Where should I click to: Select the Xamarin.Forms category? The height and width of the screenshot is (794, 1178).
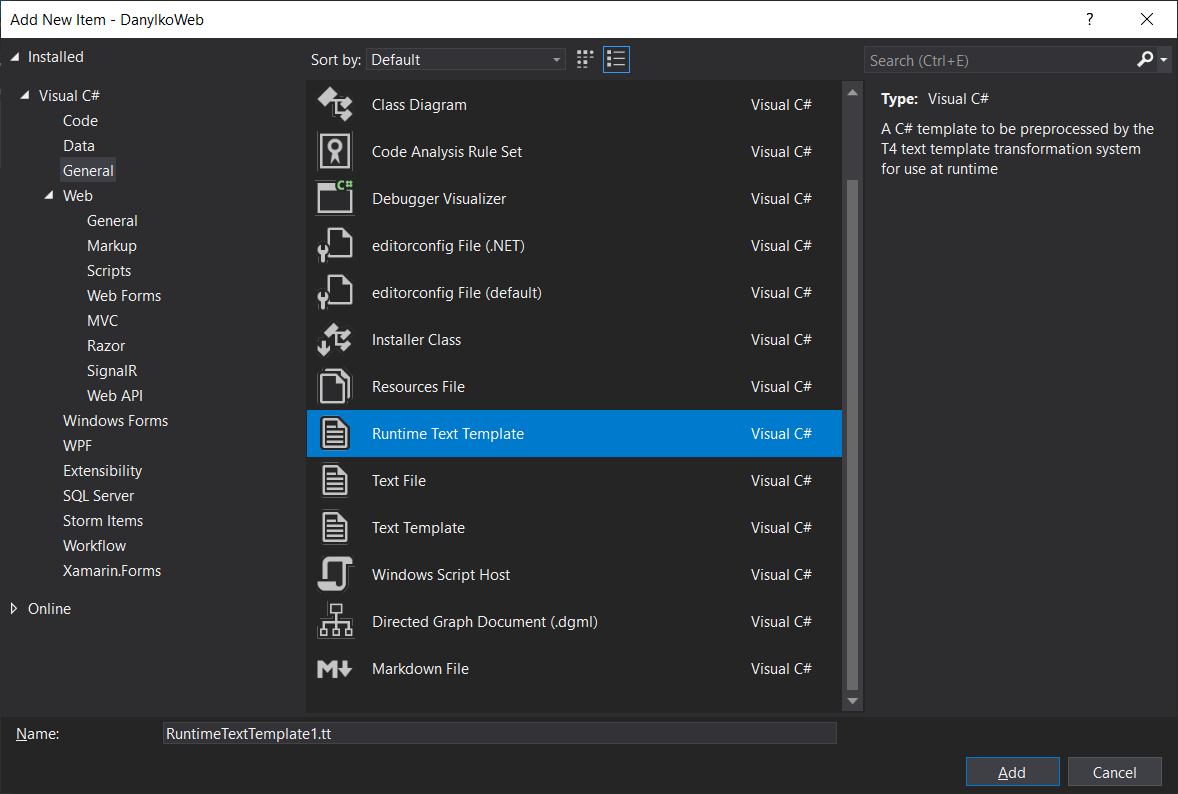(112, 571)
